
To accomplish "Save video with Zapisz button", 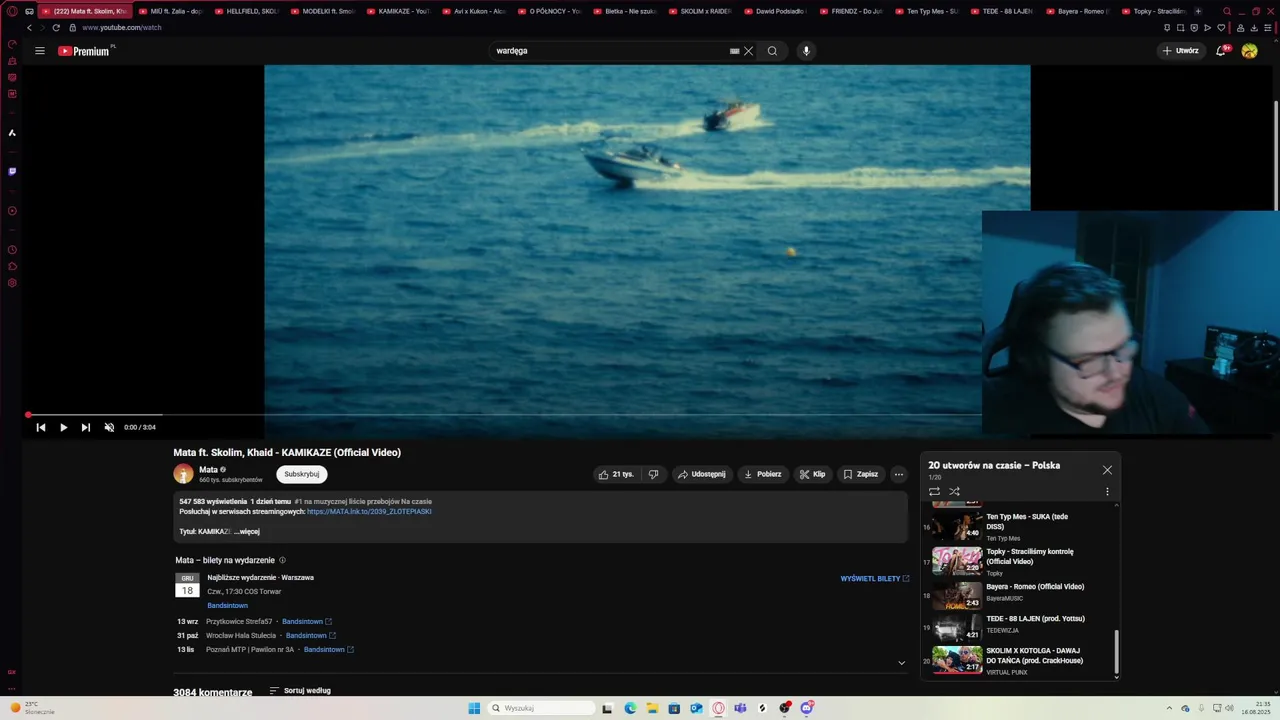I will point(861,474).
